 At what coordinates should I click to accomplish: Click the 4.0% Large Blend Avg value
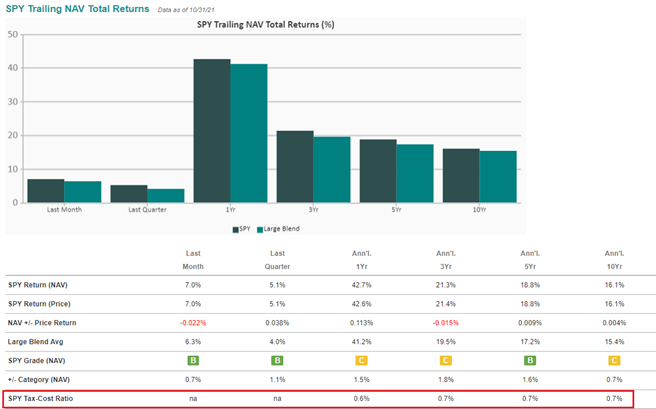point(277,342)
